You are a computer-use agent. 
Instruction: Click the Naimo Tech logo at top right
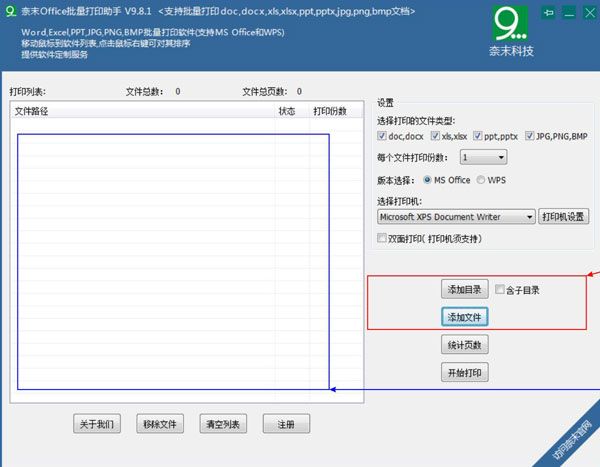511,31
